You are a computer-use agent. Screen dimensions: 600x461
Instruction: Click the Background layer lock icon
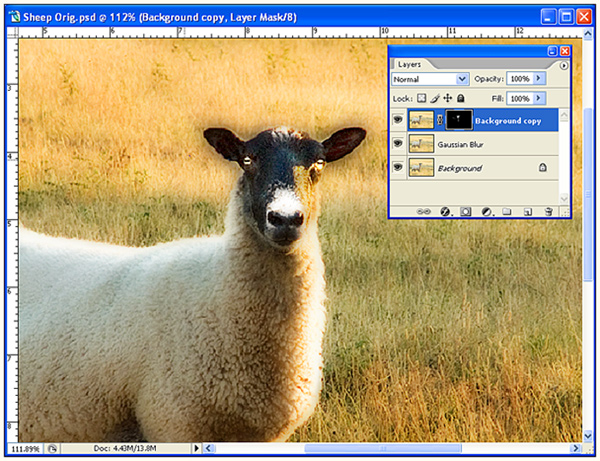click(543, 167)
